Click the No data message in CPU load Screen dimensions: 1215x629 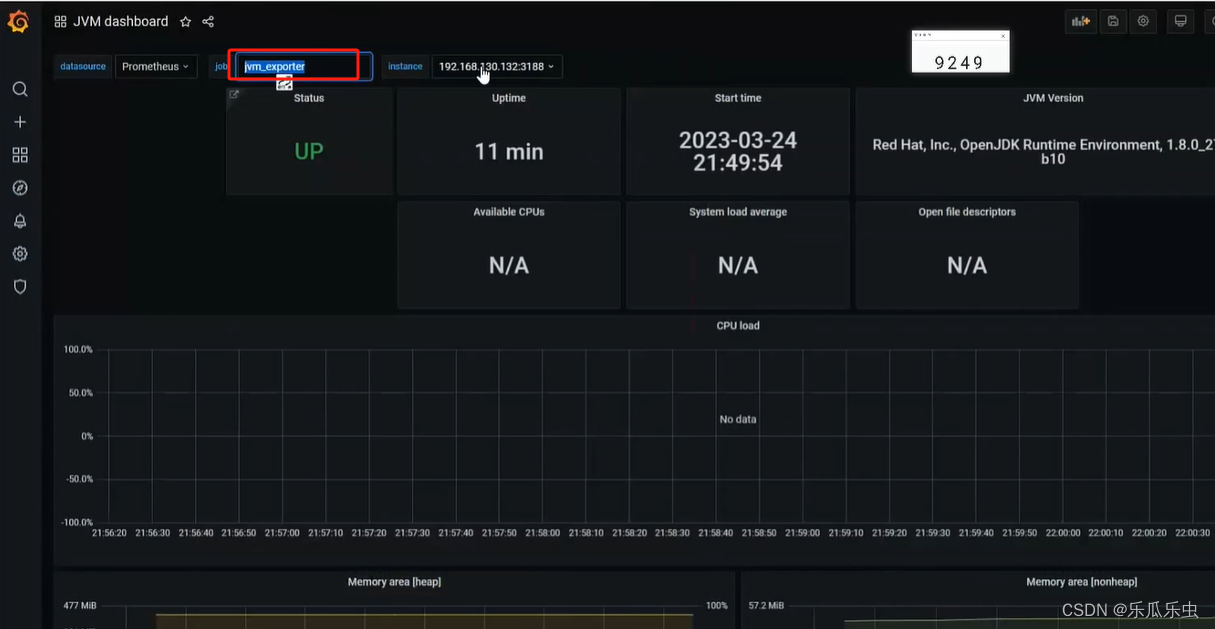[x=738, y=420]
